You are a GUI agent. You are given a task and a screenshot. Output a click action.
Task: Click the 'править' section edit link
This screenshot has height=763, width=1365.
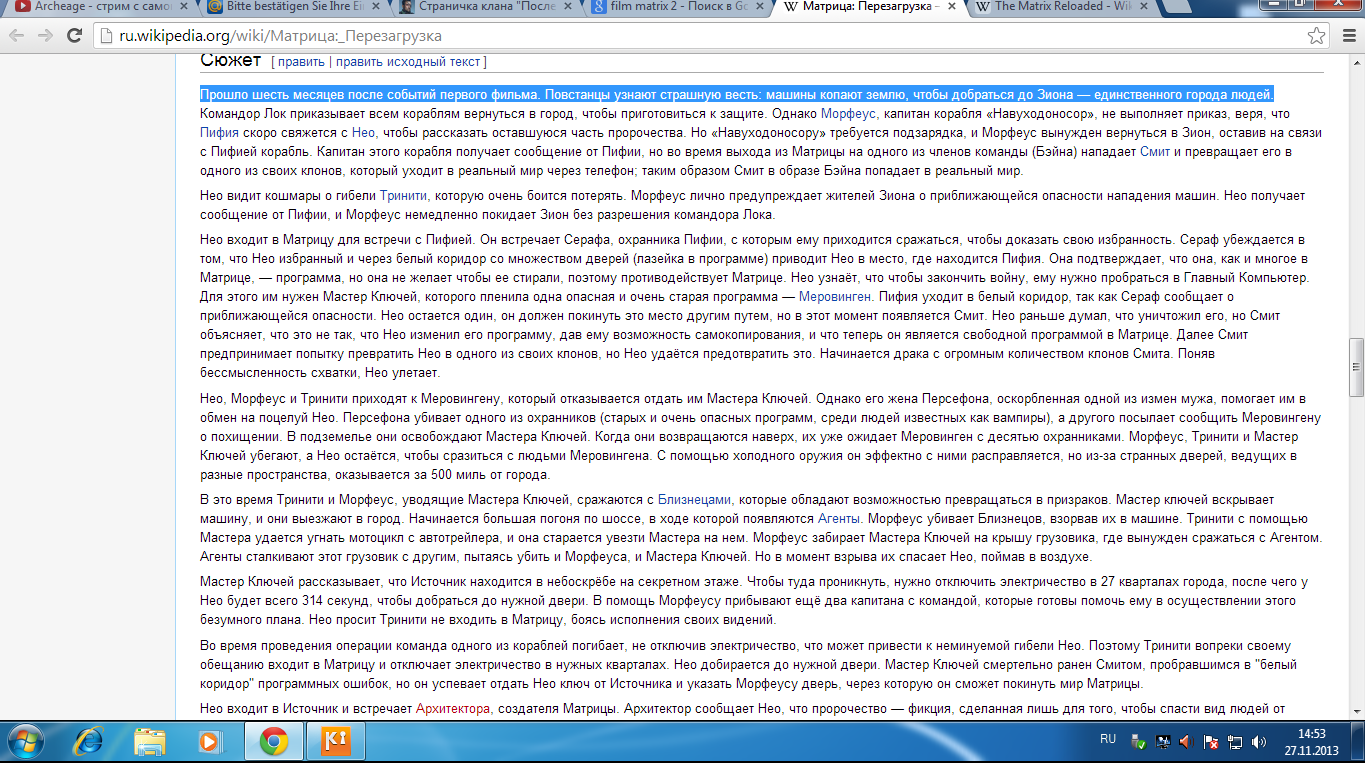(x=301, y=62)
